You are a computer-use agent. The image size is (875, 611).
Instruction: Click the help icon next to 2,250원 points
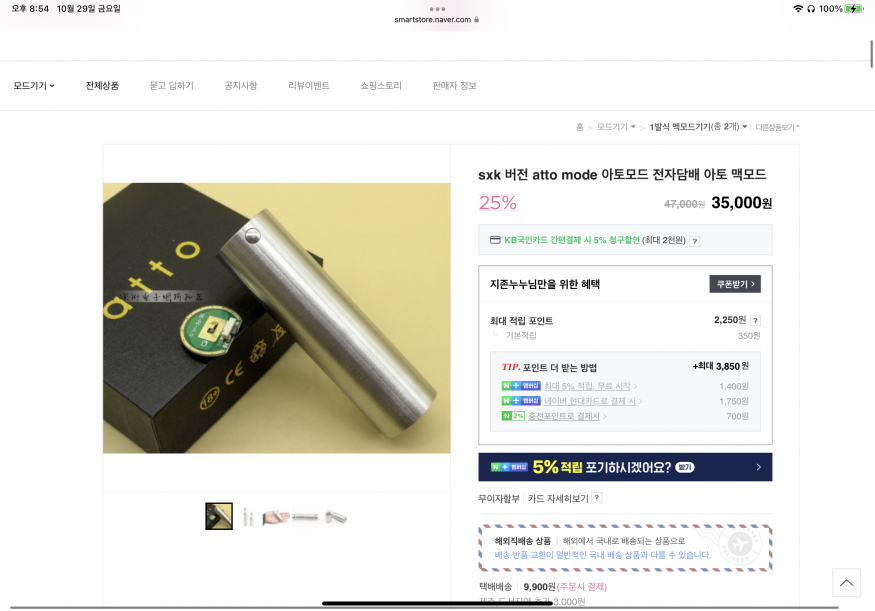click(x=755, y=320)
